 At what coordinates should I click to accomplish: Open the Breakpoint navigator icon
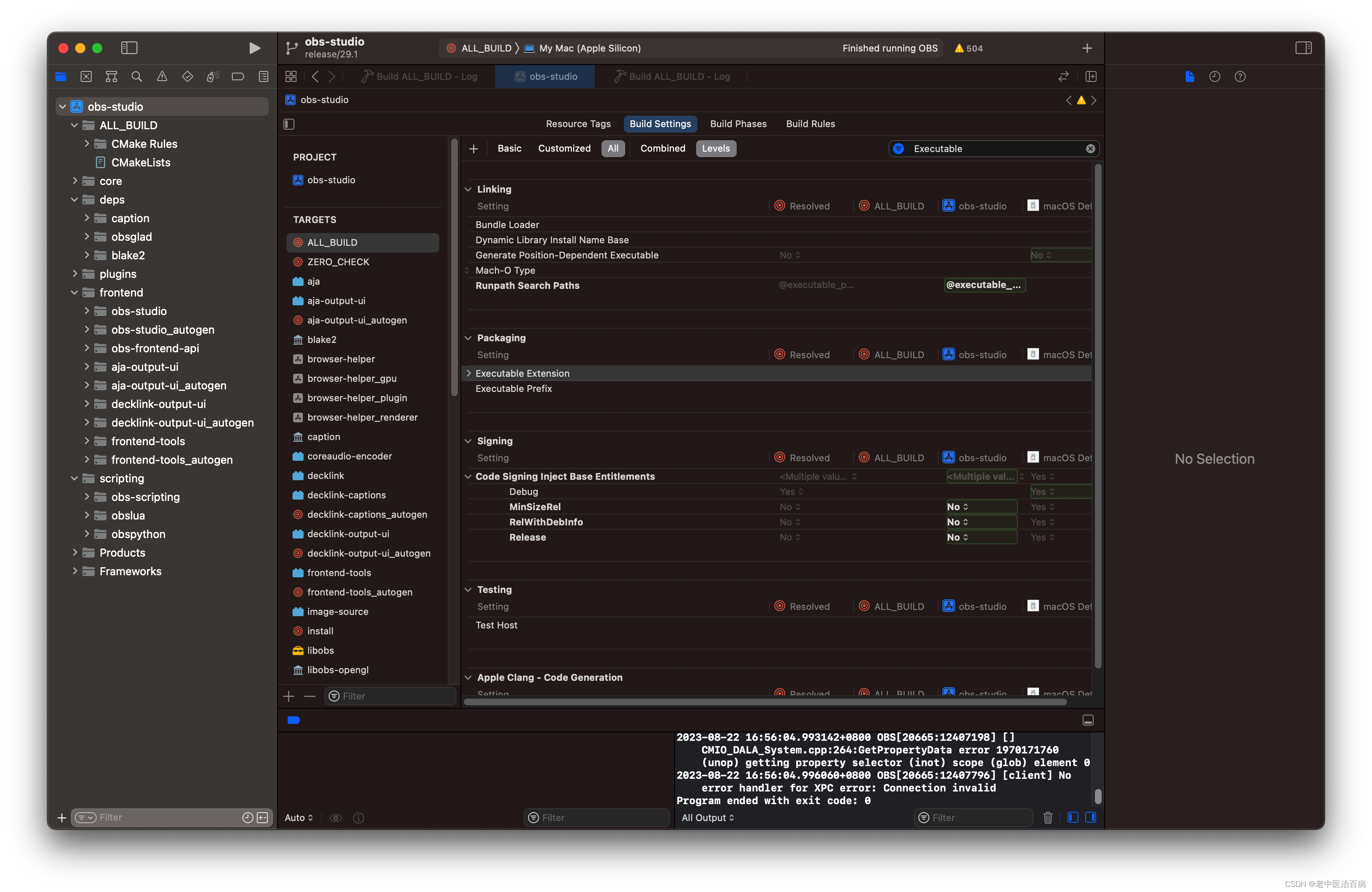[238, 76]
